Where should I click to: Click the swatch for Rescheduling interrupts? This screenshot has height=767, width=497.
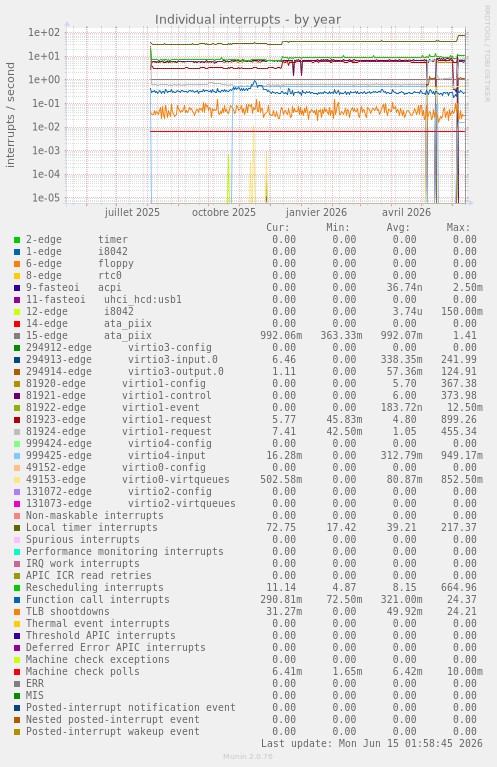17,587
